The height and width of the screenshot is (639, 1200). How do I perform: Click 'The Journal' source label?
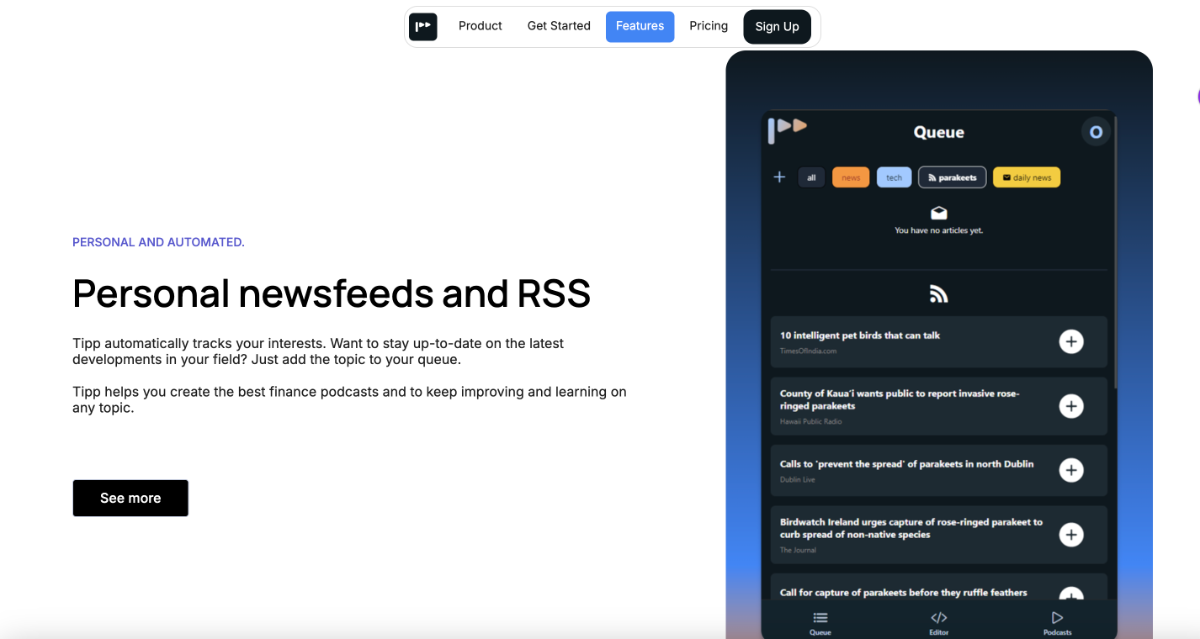click(x=798, y=550)
